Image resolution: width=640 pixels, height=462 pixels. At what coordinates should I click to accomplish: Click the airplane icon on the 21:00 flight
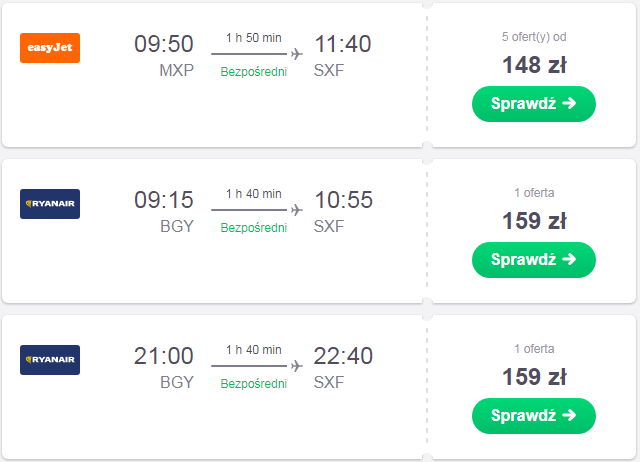click(x=296, y=365)
